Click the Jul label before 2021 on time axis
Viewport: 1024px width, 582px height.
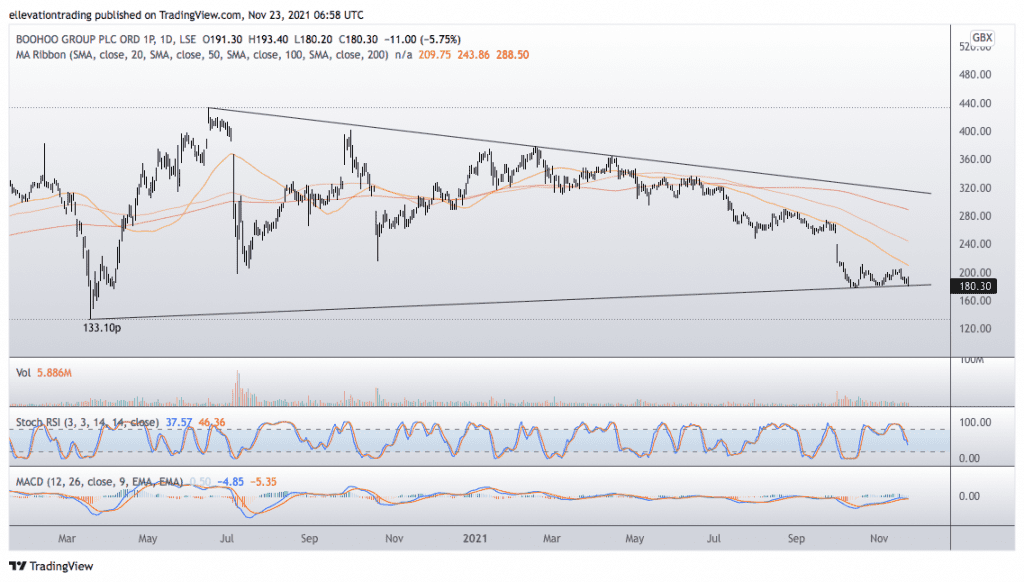pyautogui.click(x=227, y=539)
